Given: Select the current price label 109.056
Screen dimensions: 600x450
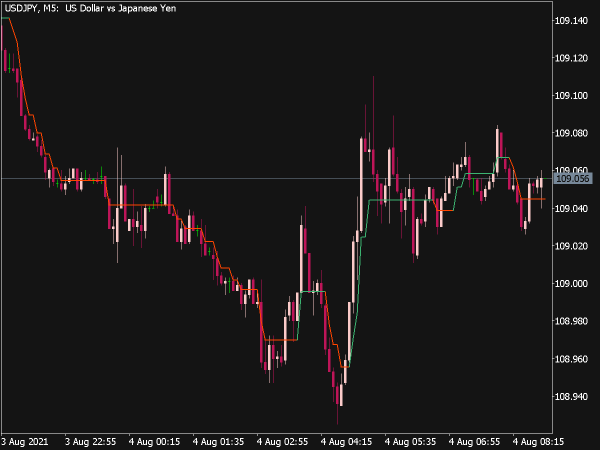Looking at the screenshot, I should coord(572,179).
